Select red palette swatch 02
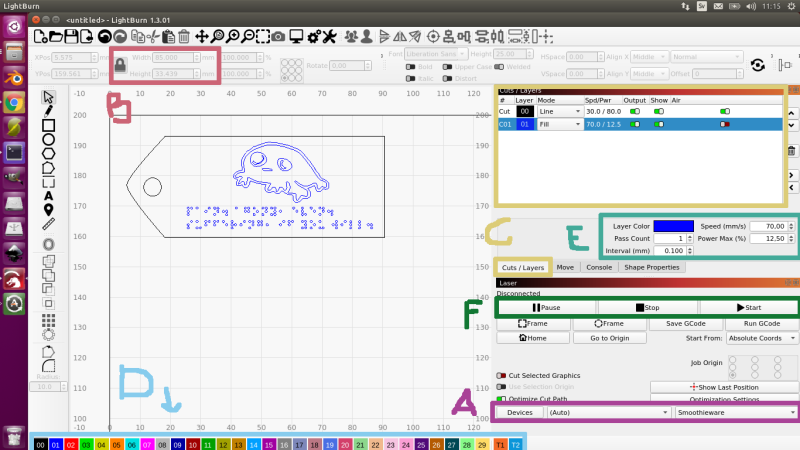 click(71, 445)
